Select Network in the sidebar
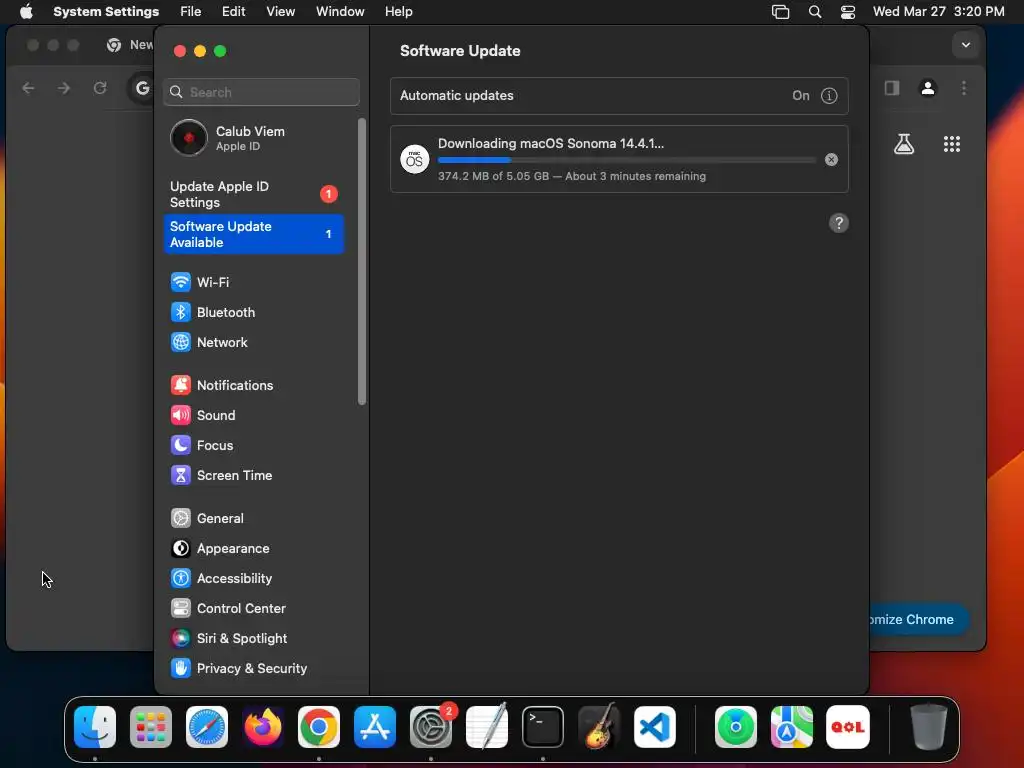 click(x=253, y=342)
